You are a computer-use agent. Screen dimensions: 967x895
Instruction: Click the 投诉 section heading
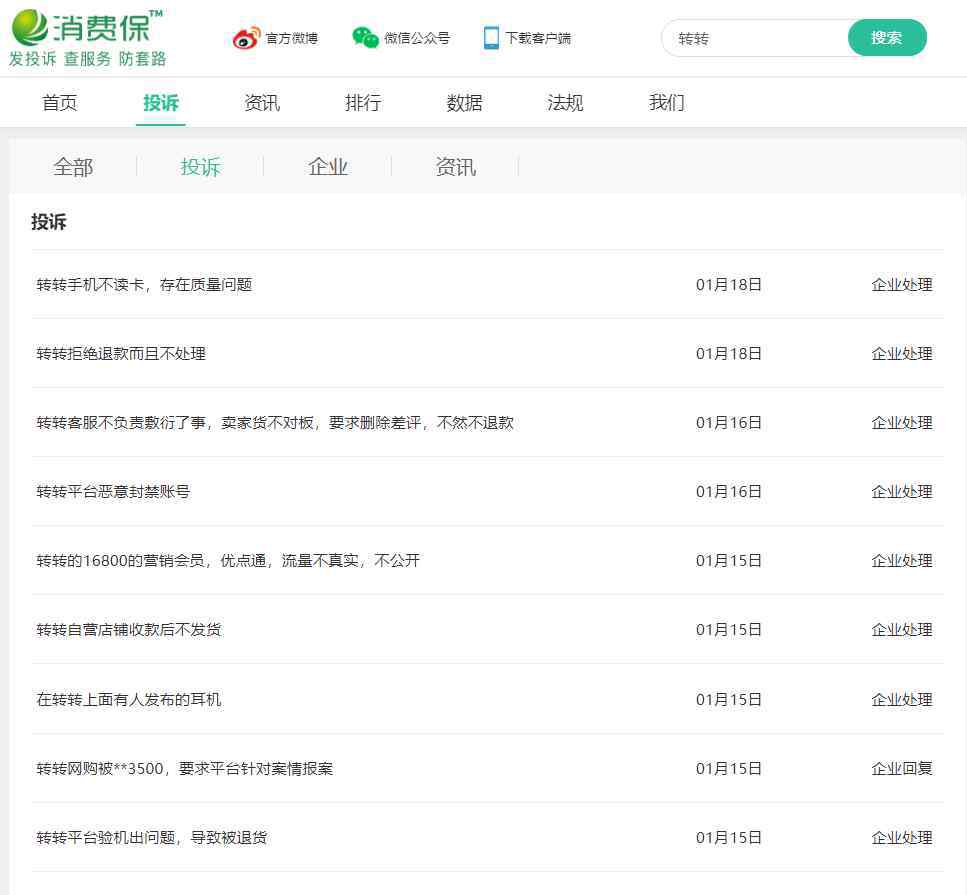pyautogui.click(x=49, y=221)
